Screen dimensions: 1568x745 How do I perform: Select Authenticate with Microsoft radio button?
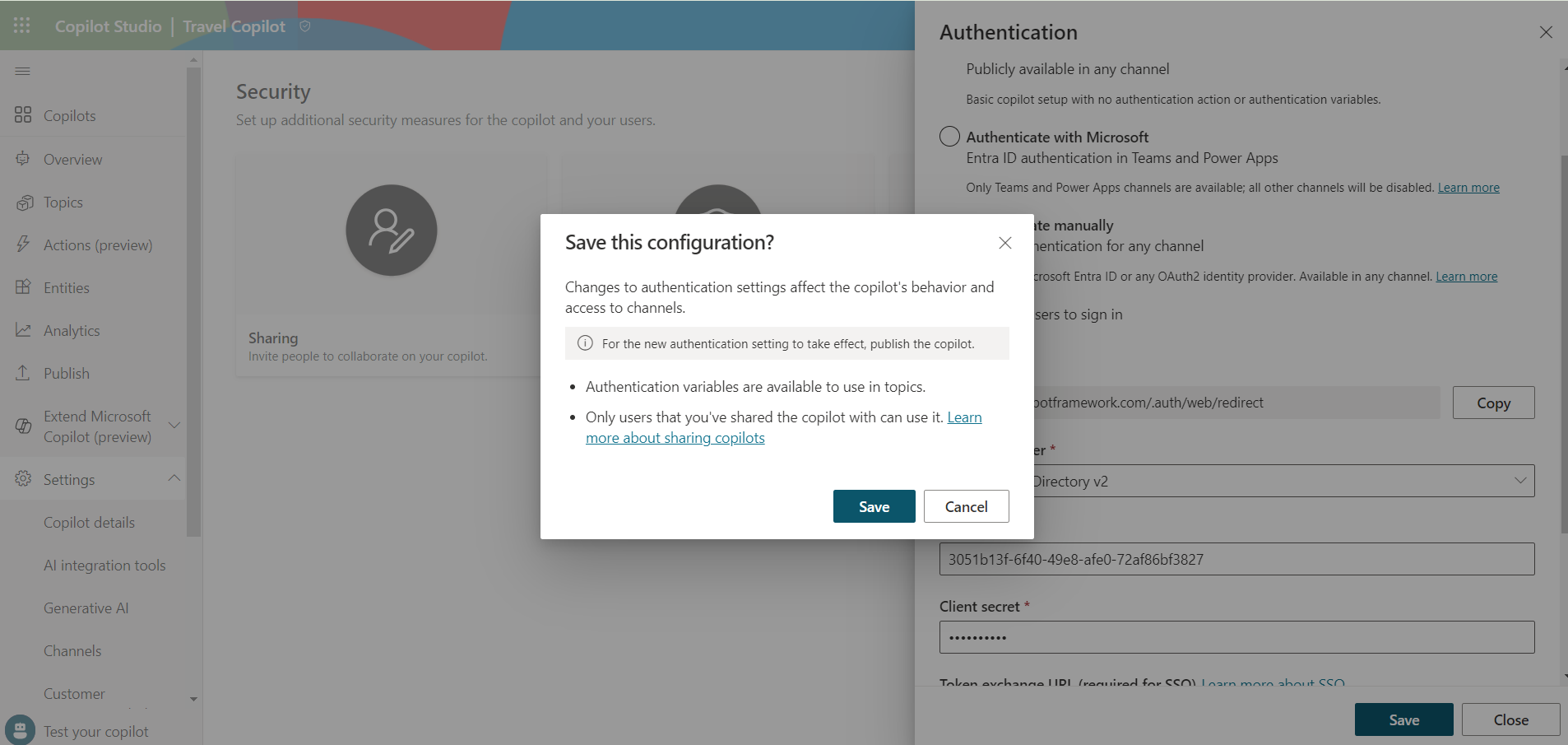pyautogui.click(x=949, y=137)
